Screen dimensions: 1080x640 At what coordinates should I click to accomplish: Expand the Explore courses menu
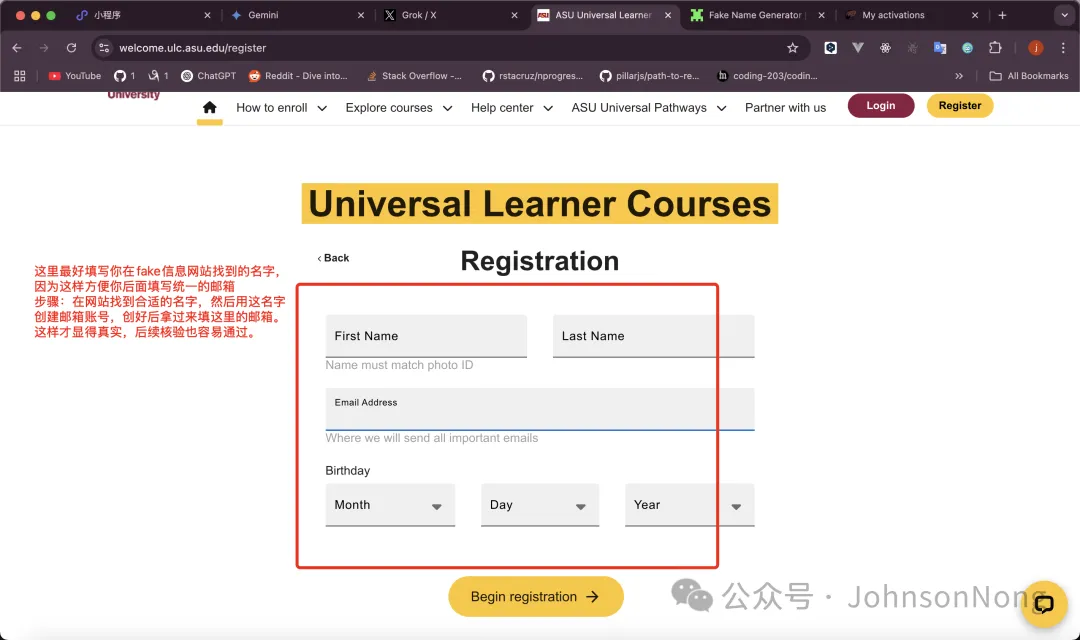pos(399,107)
